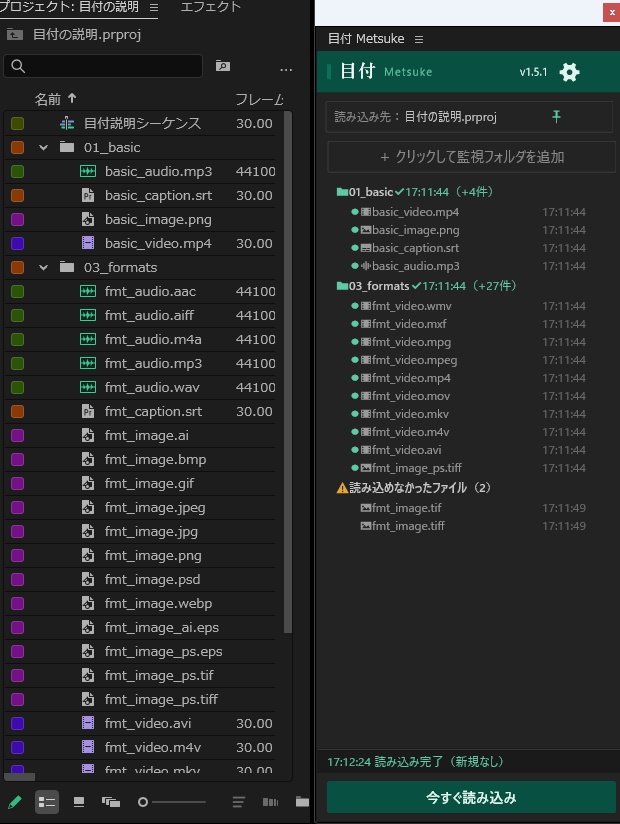The width and height of the screenshot is (620, 824).
Task: Click the fmt_audio.aac audio icon
Action: point(88,291)
